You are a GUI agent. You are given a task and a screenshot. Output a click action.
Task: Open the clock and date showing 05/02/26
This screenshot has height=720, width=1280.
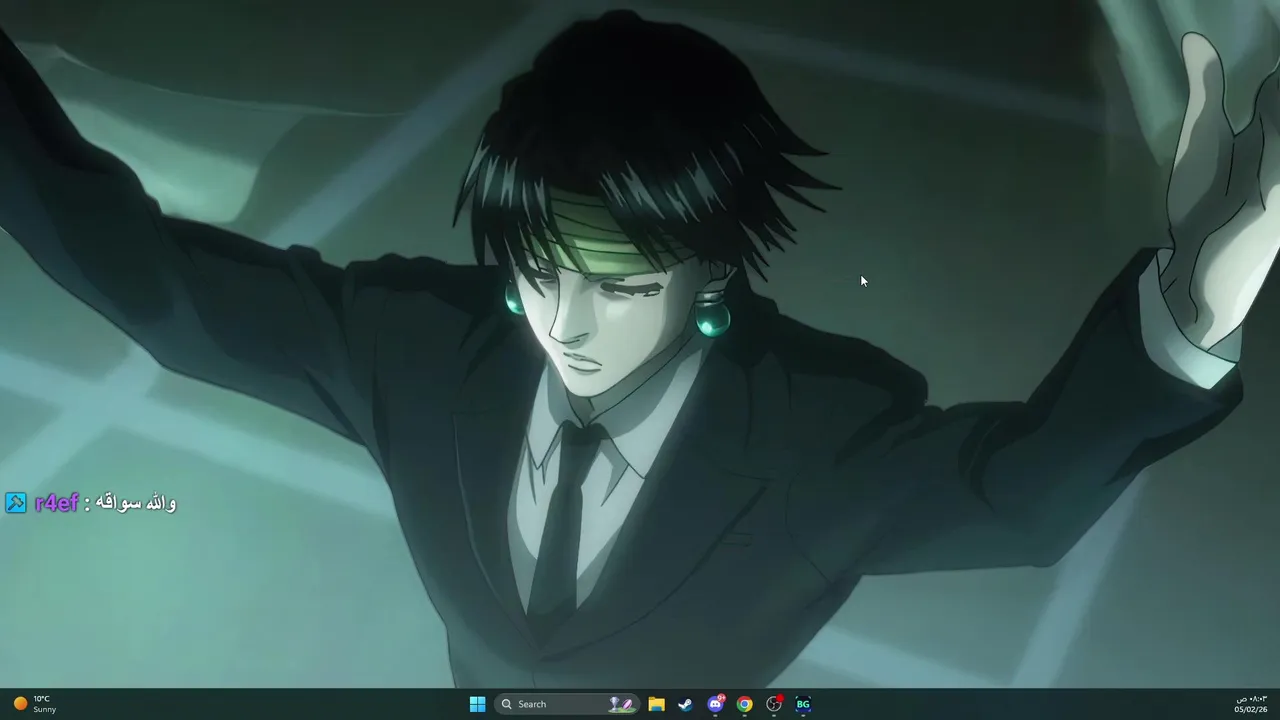point(1250,704)
